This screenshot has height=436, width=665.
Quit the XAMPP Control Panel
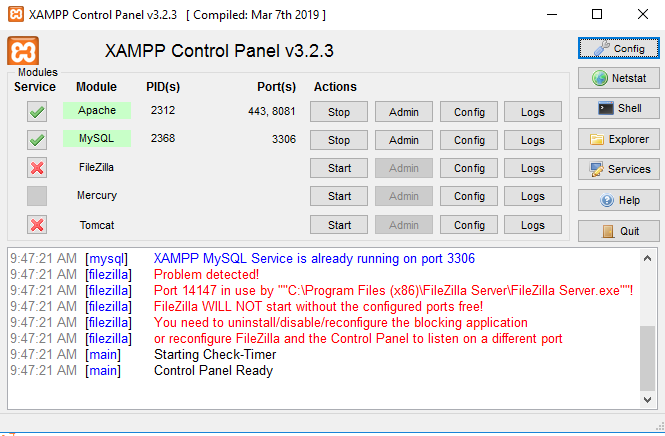tap(618, 231)
